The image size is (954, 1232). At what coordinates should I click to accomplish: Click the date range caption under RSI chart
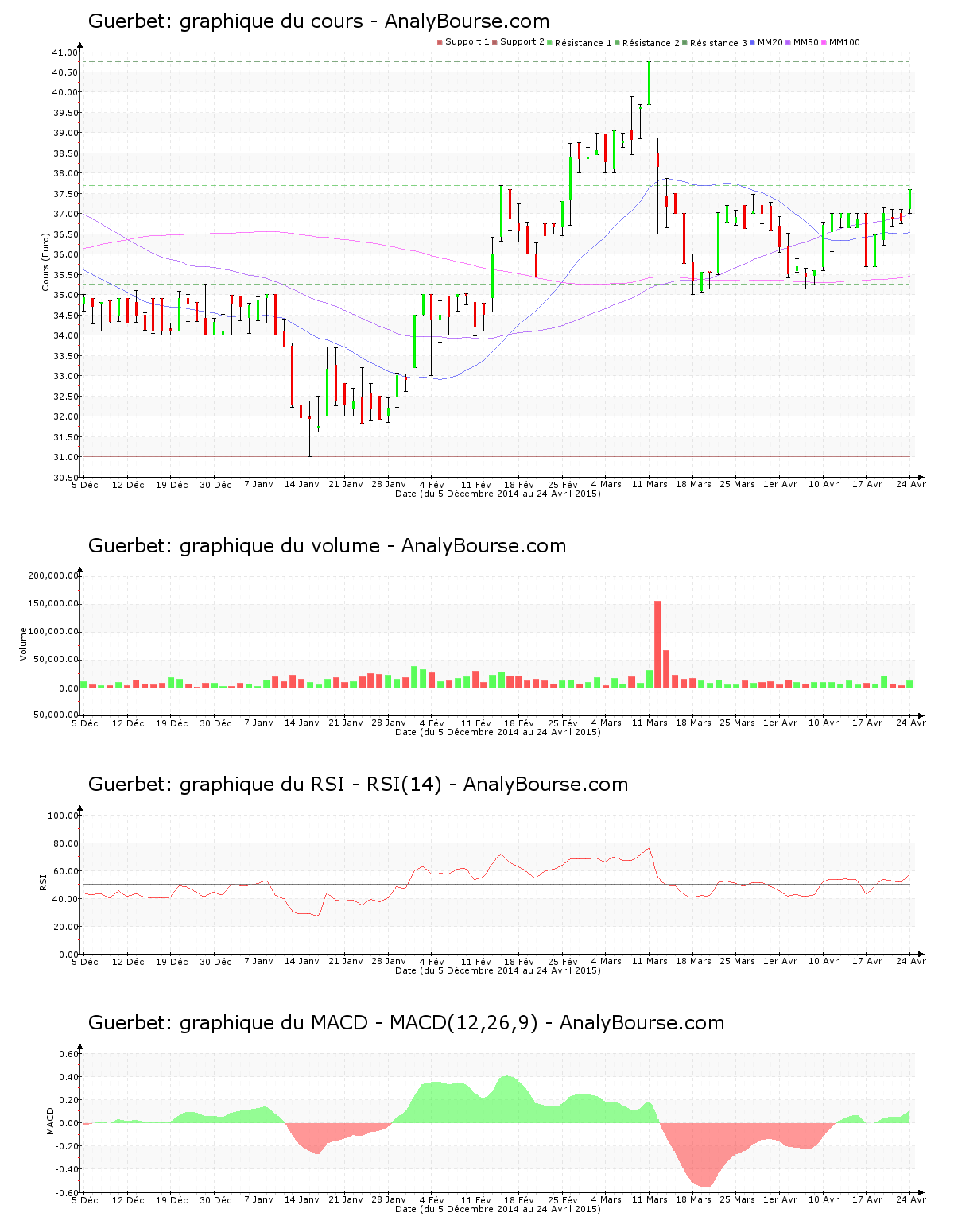pos(498,970)
